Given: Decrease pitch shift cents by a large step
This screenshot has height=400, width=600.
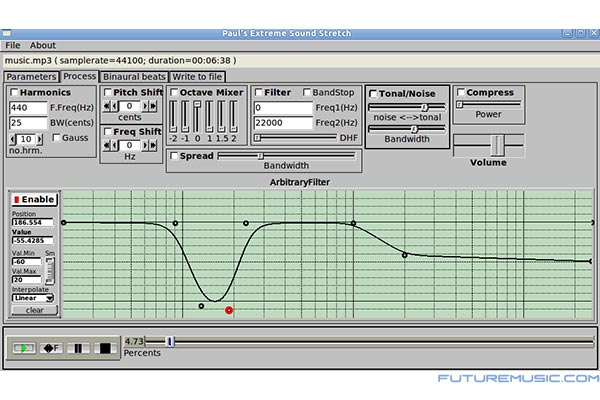Looking at the screenshot, I should [x=106, y=106].
